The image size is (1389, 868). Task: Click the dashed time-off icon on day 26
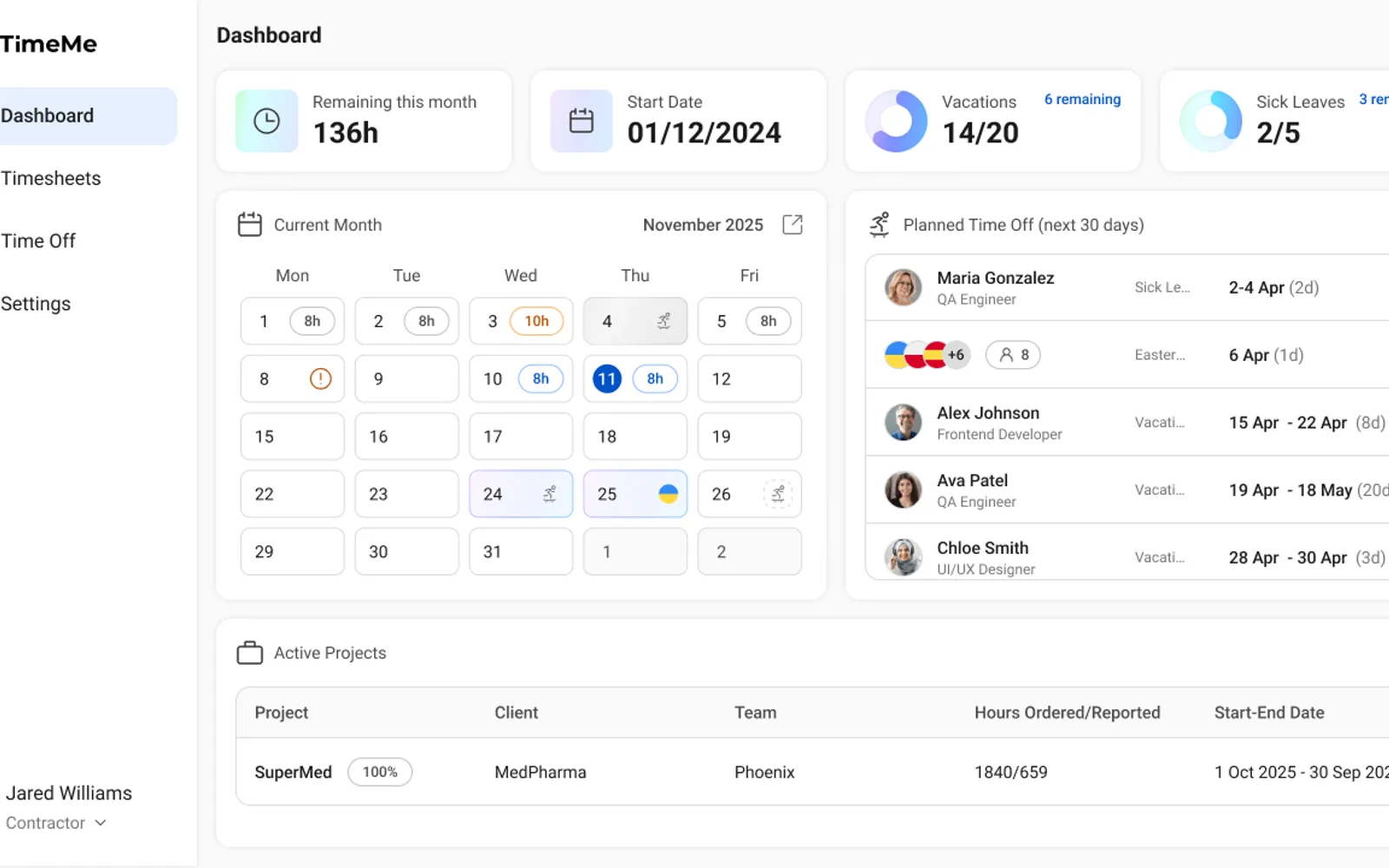click(x=778, y=494)
